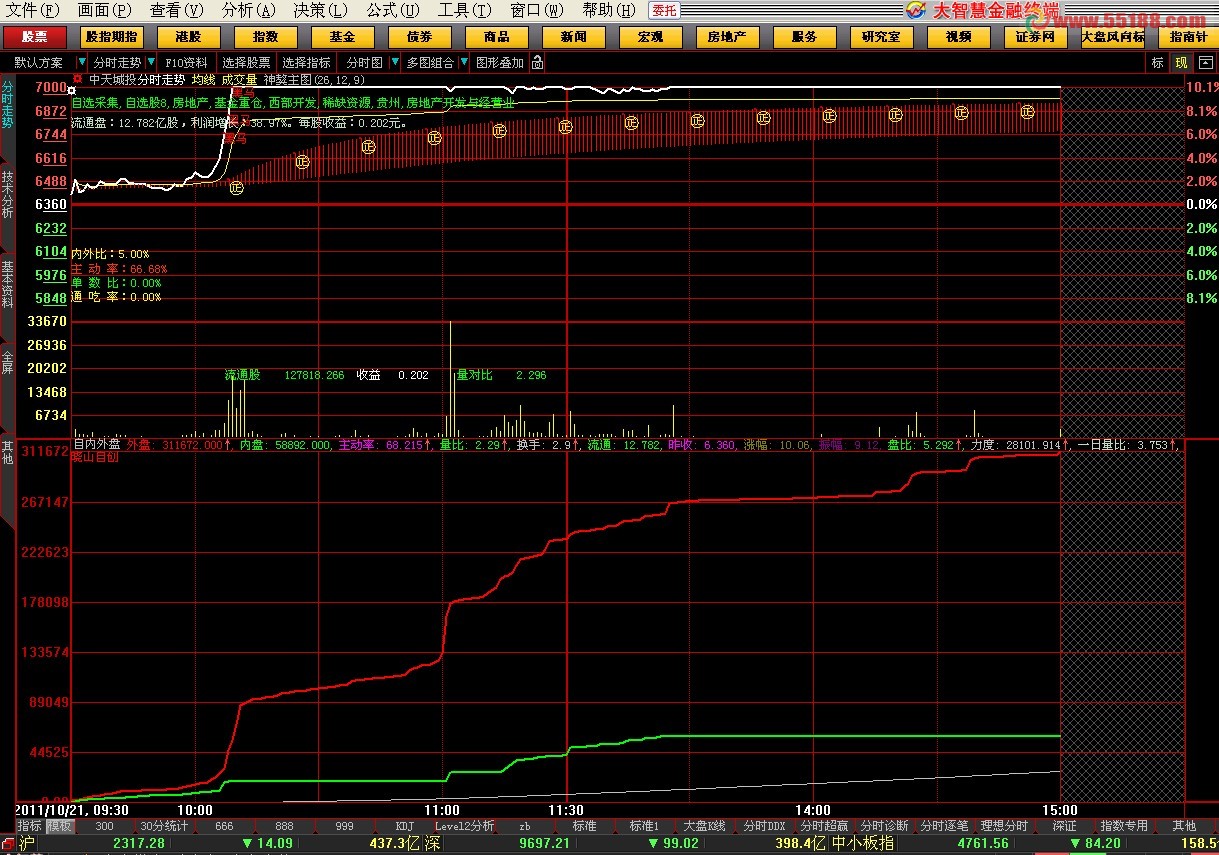The height and width of the screenshot is (855, 1219).
Task: Select the 模板 bottom tab
Action: 60,826
